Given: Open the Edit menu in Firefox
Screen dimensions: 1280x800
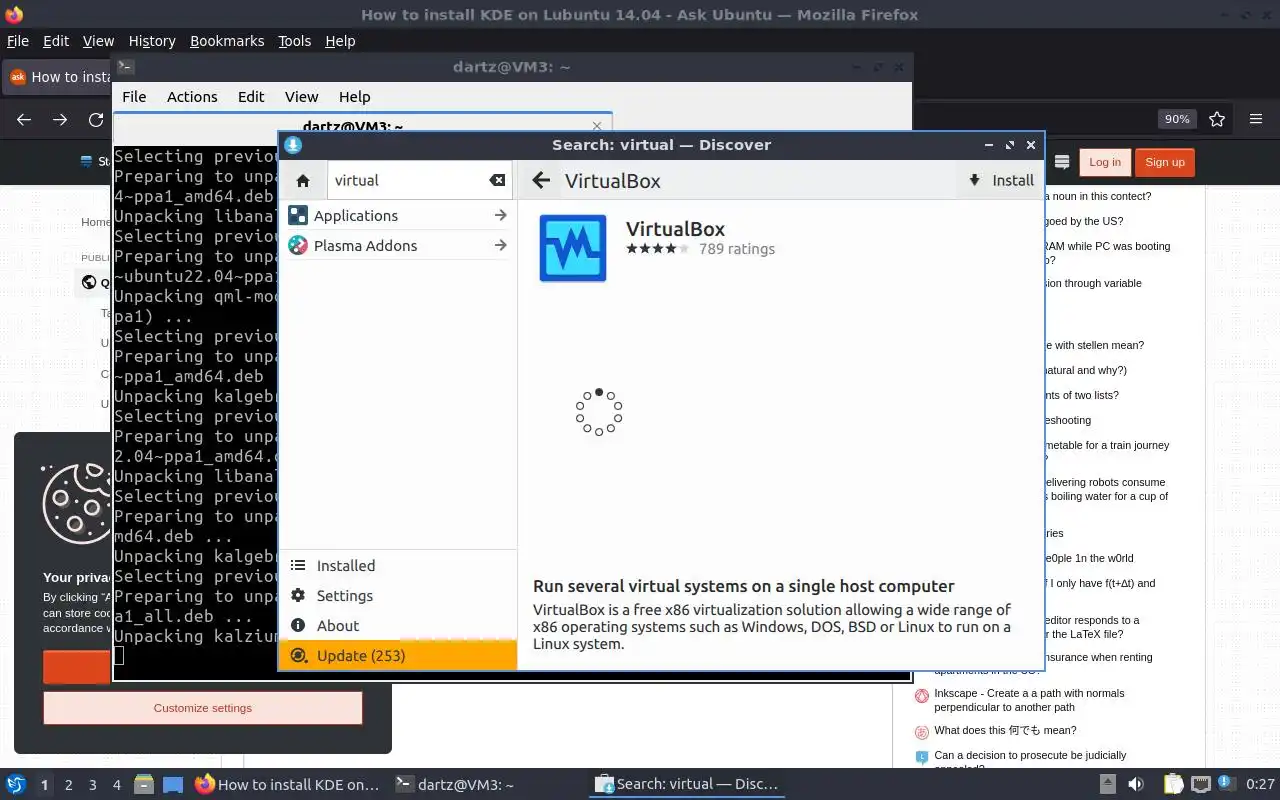Looking at the screenshot, I should click(x=56, y=41).
